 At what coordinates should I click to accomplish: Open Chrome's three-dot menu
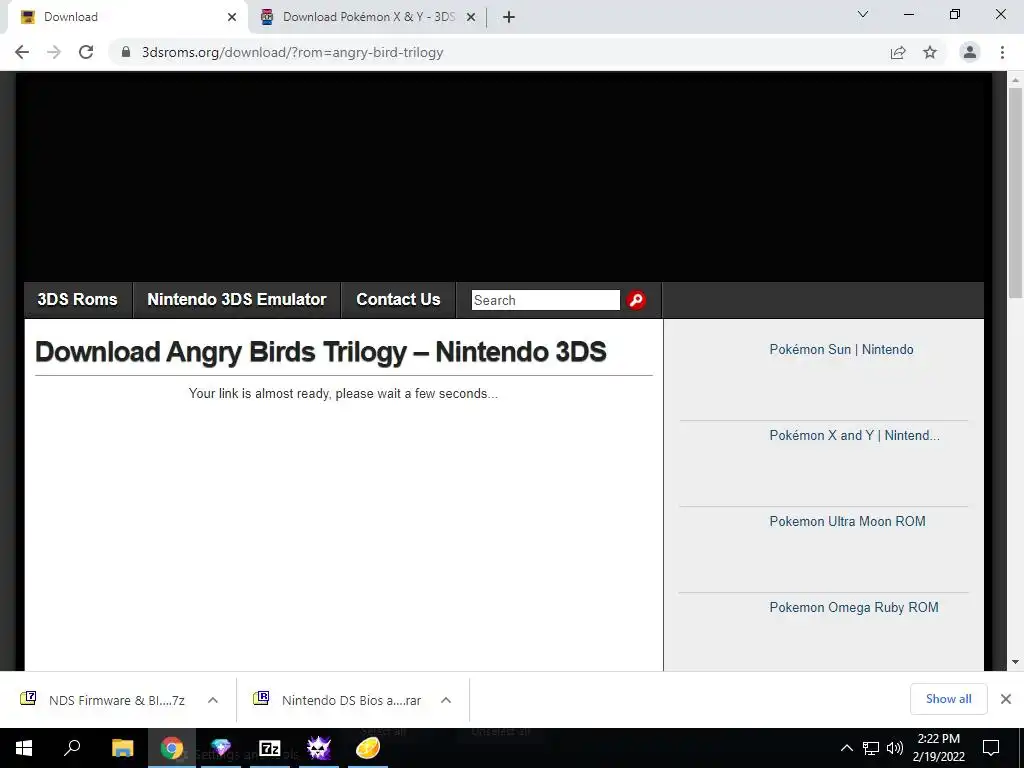1002,52
